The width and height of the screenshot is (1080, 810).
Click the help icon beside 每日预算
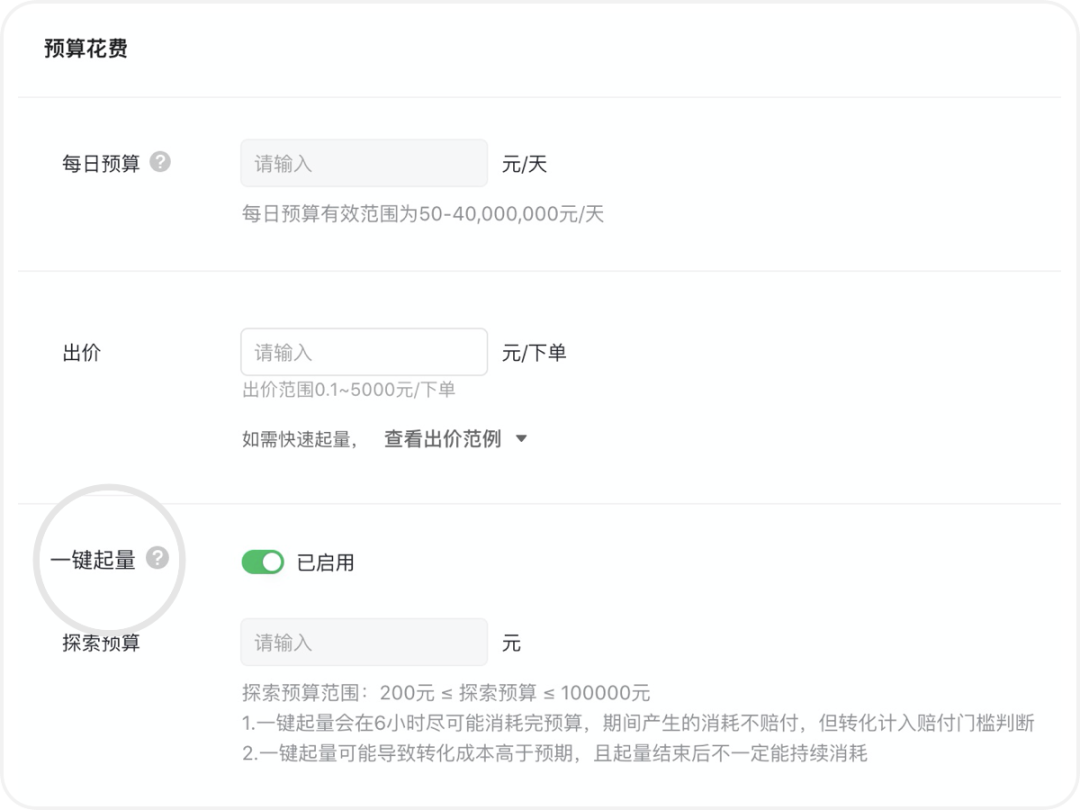coord(160,162)
